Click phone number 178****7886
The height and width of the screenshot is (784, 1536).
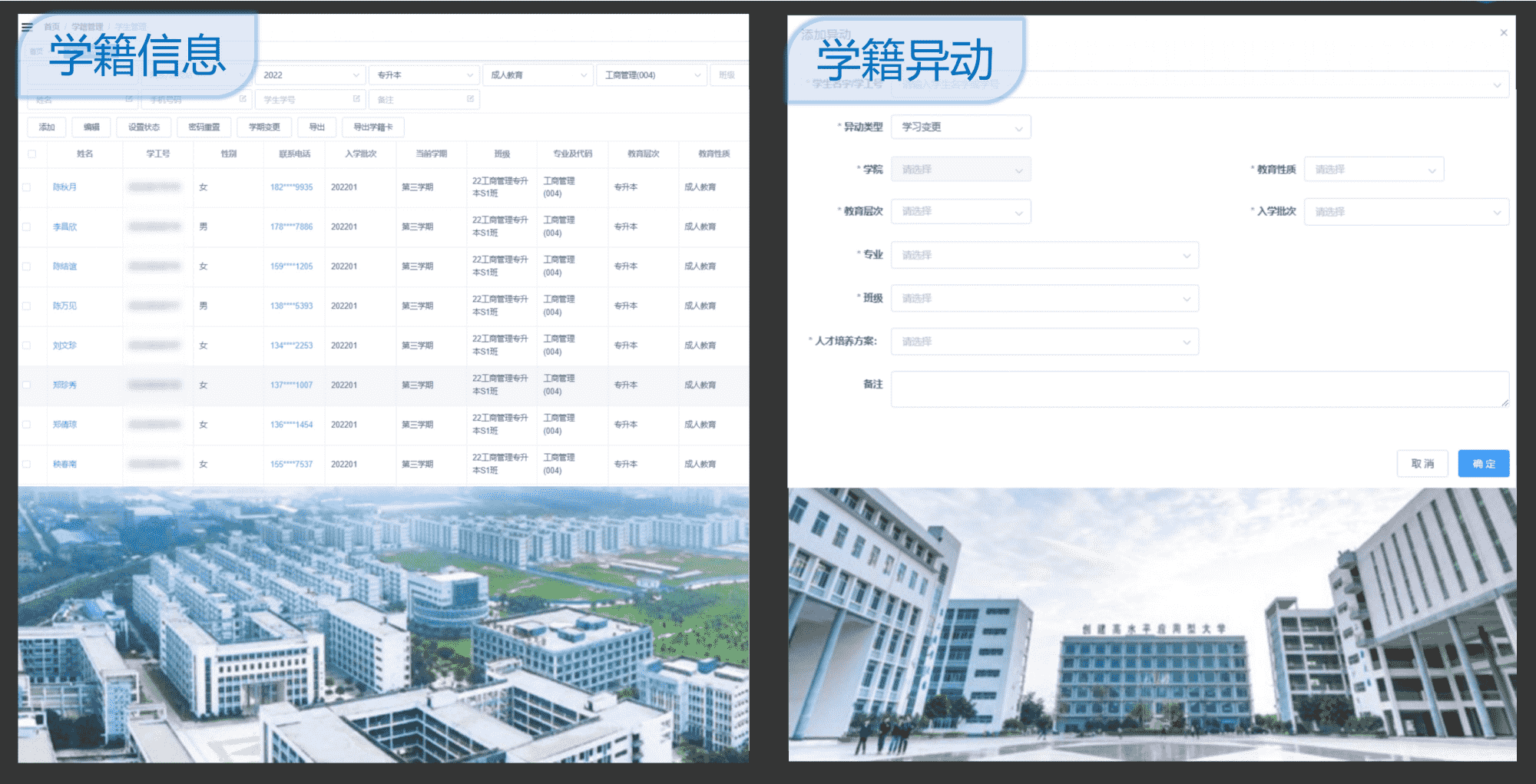point(291,227)
